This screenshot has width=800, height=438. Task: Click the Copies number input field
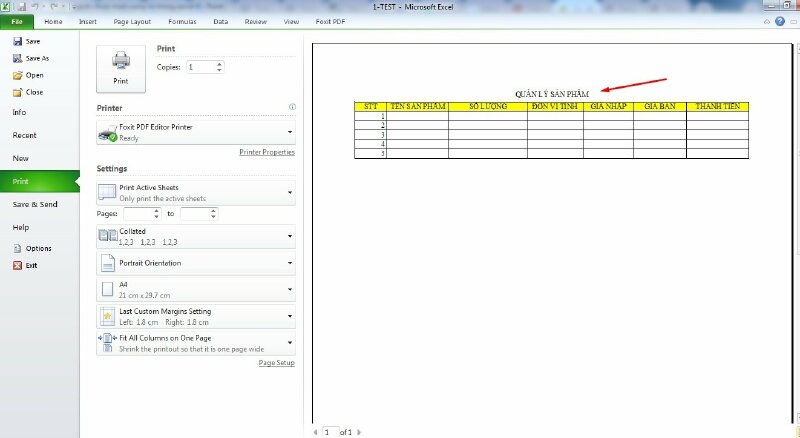(200, 67)
